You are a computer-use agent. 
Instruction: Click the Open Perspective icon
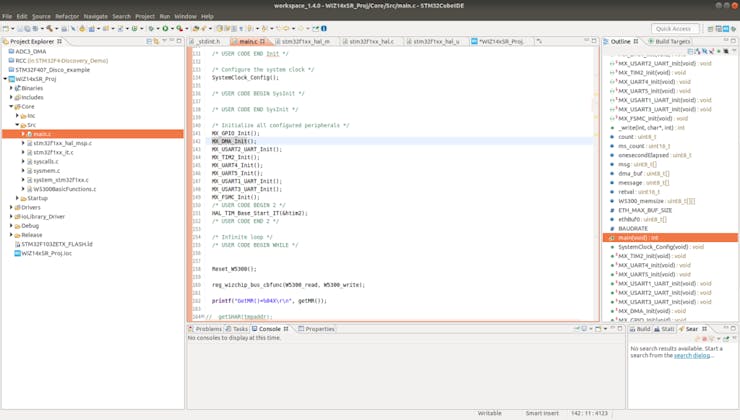pos(710,29)
